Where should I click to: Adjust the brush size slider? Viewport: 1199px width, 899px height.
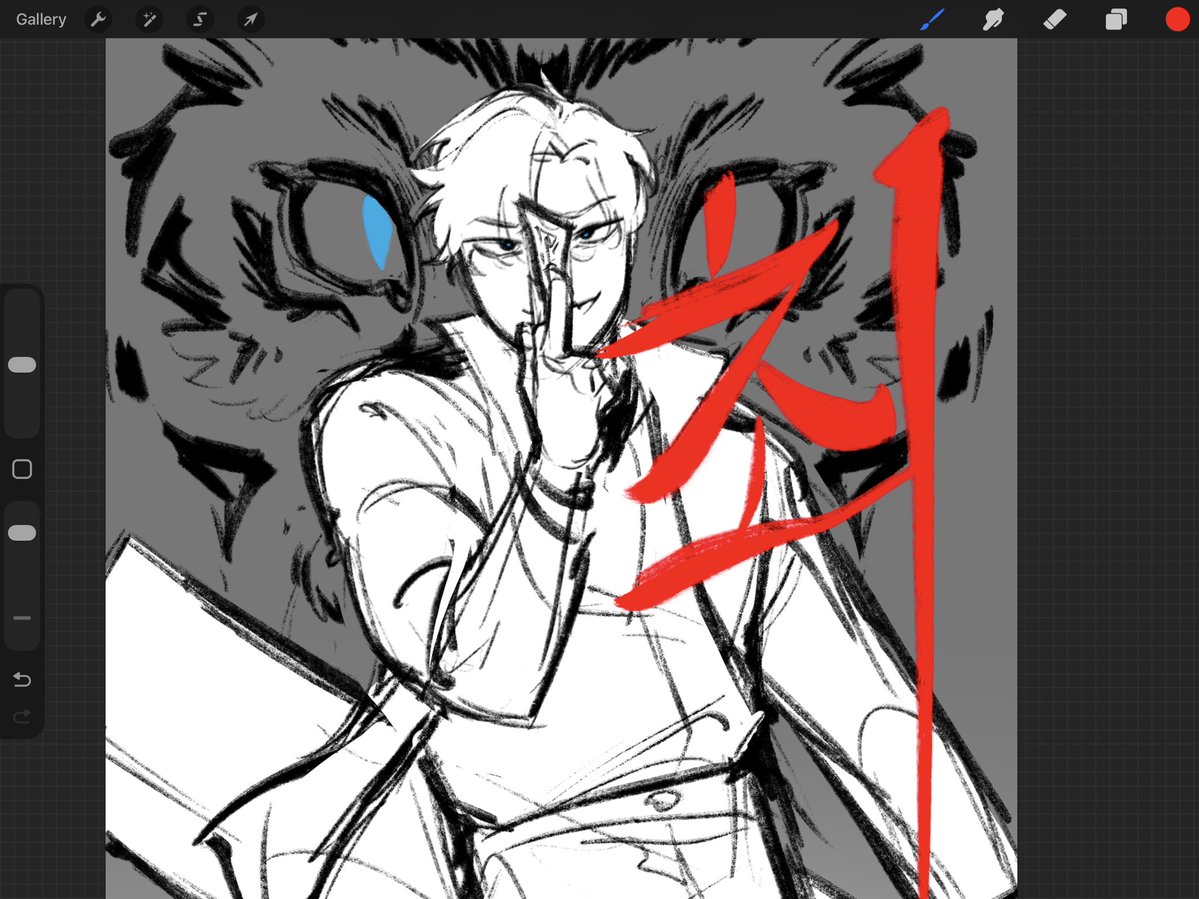point(22,365)
